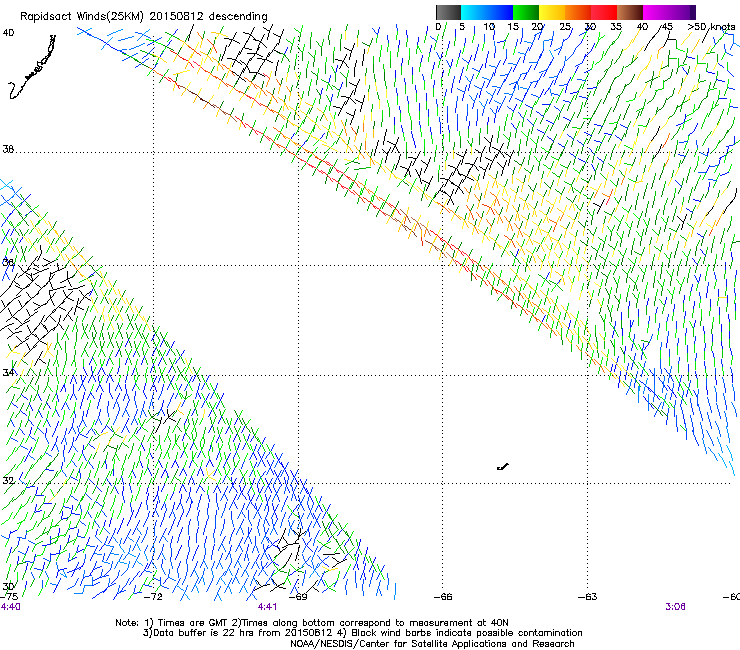
Task: Click the purple time stamp '4:40'
Action: pos(10,607)
